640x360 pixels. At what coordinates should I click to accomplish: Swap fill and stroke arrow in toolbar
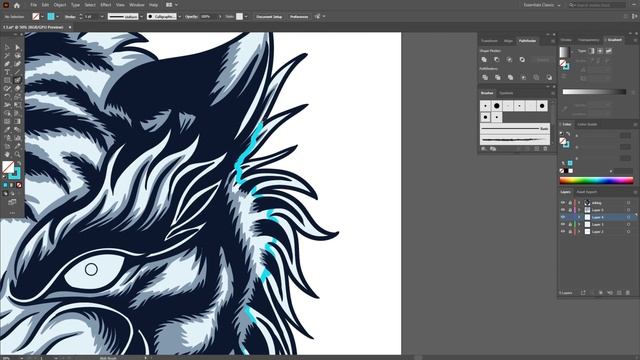19,164
